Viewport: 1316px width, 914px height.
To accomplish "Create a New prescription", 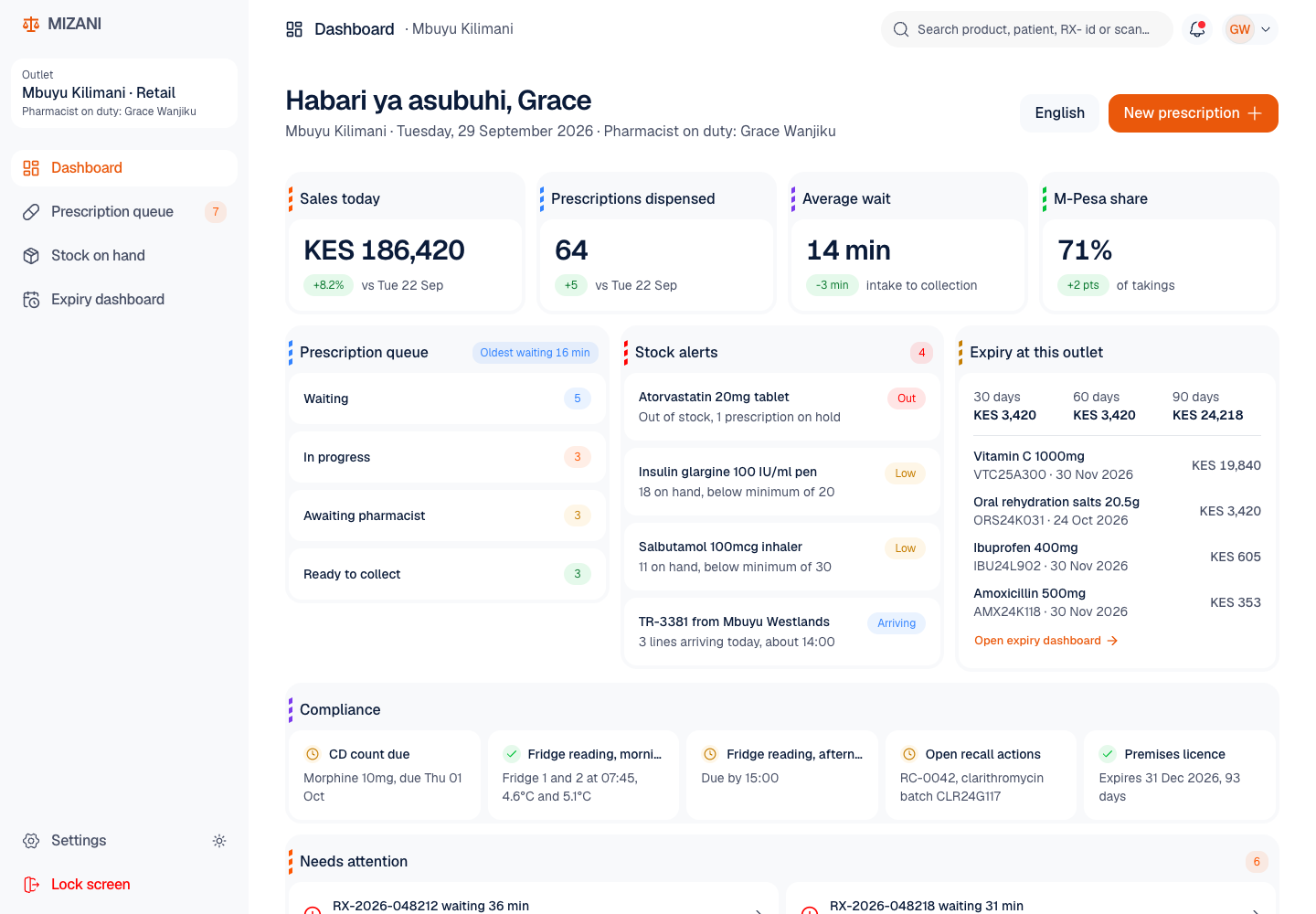I will coord(1194,113).
